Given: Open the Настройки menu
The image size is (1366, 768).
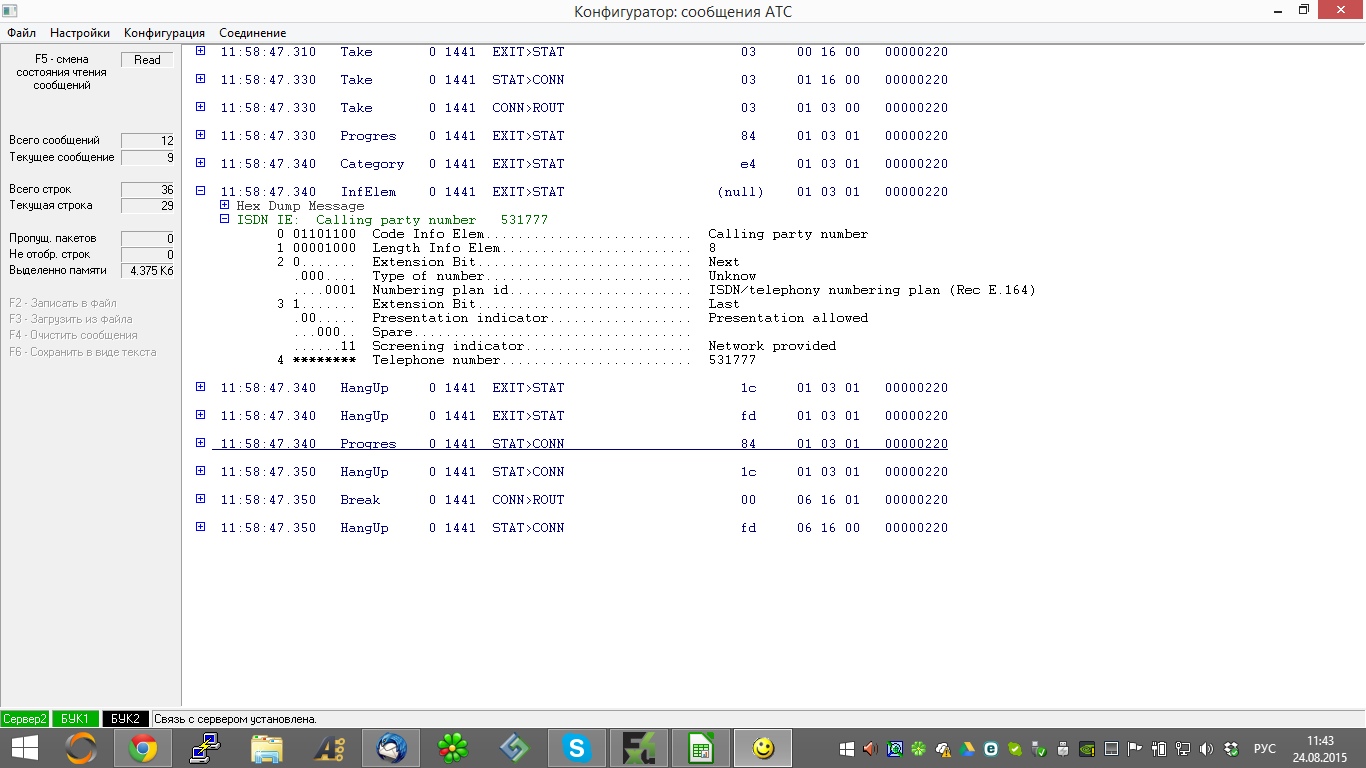Looking at the screenshot, I should pos(80,33).
